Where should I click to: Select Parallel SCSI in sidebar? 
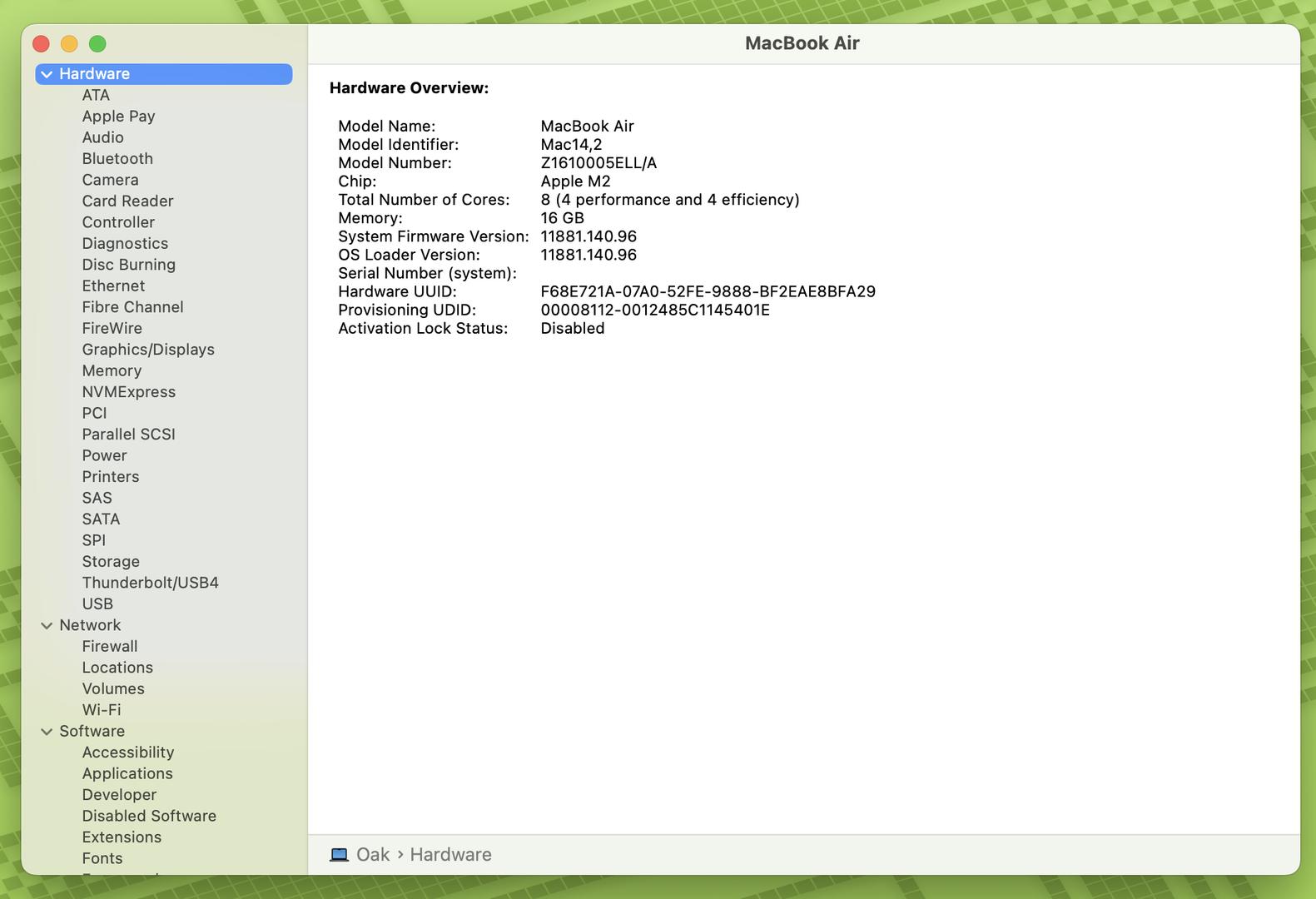point(128,435)
